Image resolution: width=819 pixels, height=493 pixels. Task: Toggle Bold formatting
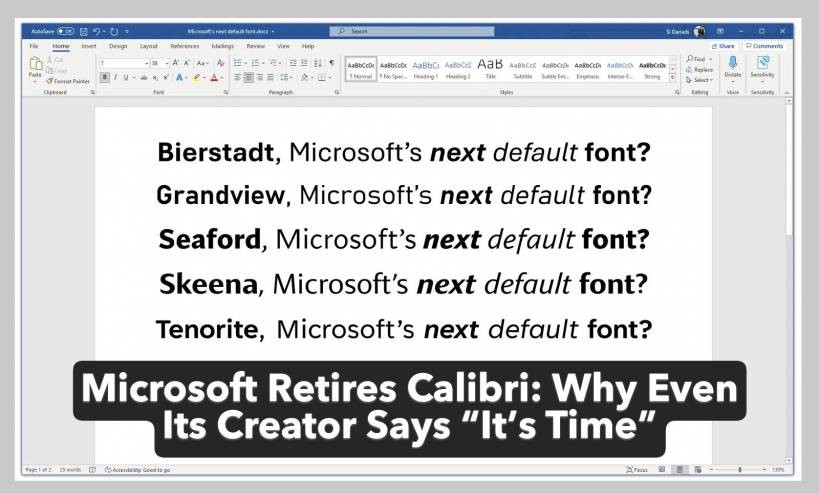click(104, 77)
